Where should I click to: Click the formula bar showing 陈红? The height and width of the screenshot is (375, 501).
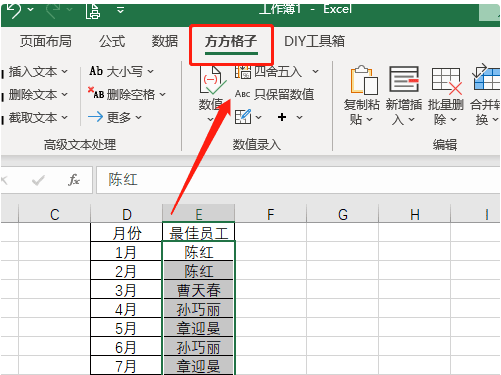(x=298, y=180)
